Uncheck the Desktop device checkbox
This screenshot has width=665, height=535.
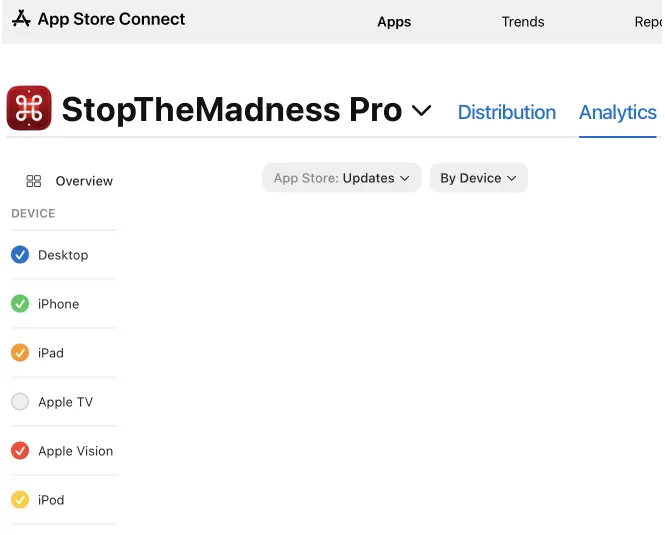click(x=20, y=255)
